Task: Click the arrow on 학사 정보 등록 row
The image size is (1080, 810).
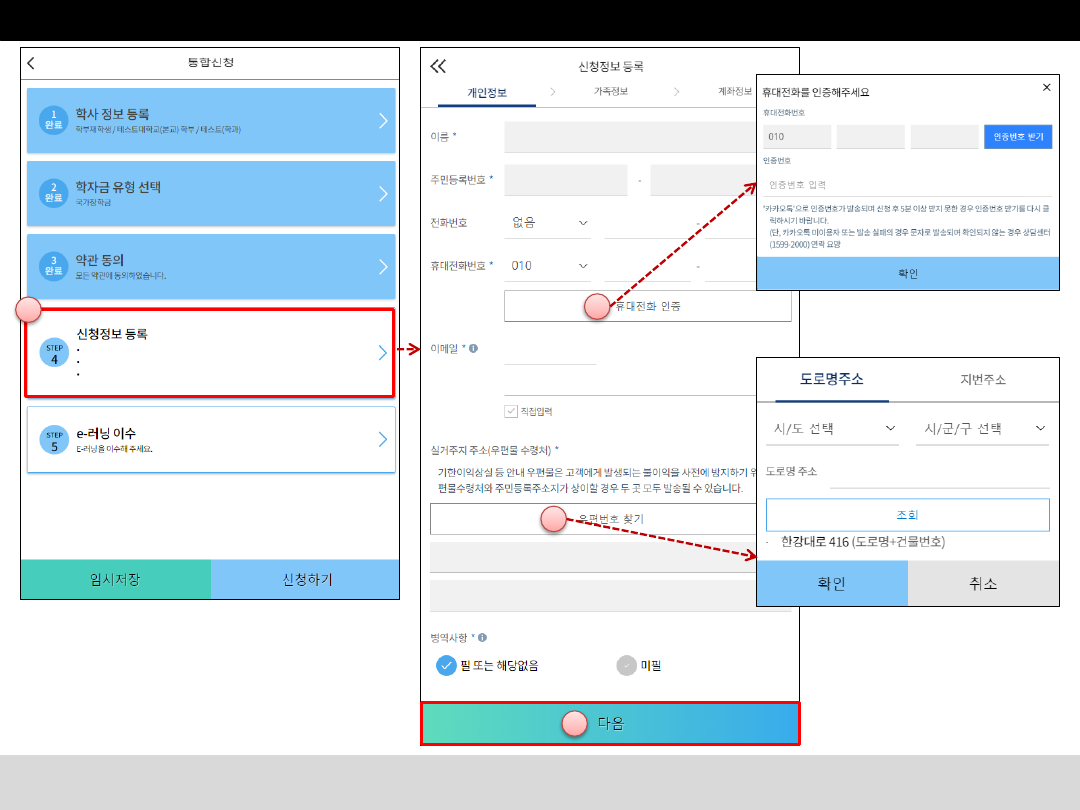Action: 383,121
